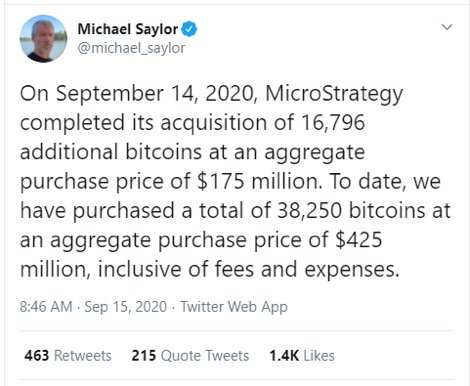Screen dimensions: 470x386
Task: Click the blue verified badge
Action: point(189,29)
